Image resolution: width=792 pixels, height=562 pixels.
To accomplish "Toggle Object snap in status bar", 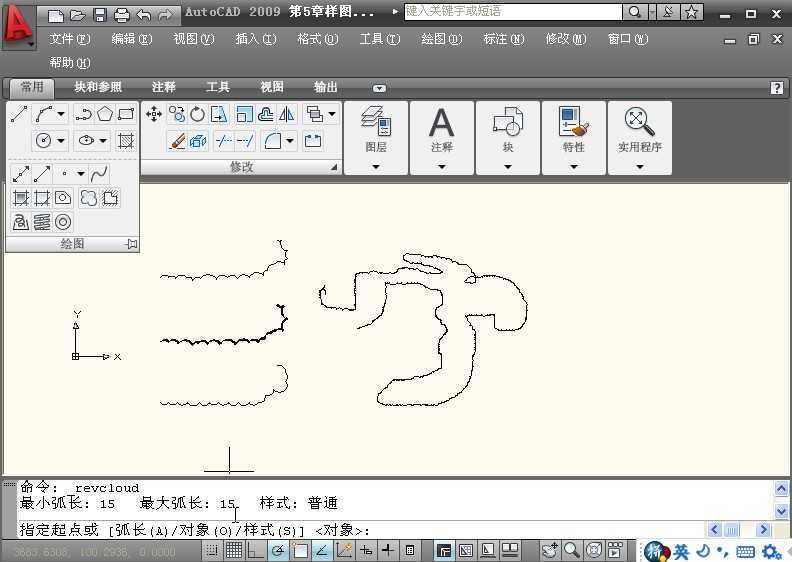I will (x=300, y=550).
